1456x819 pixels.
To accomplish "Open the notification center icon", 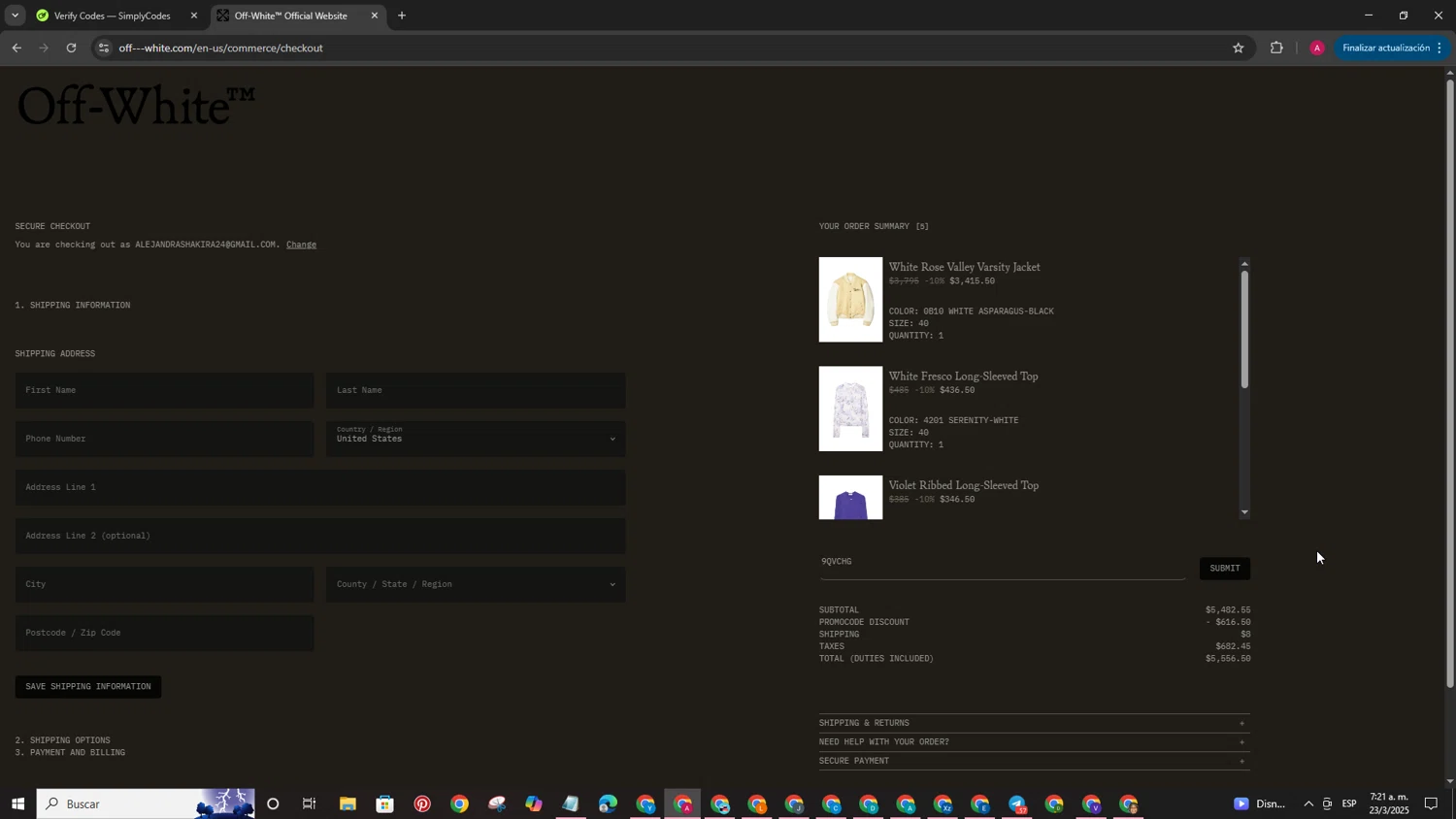I will click(x=1431, y=803).
